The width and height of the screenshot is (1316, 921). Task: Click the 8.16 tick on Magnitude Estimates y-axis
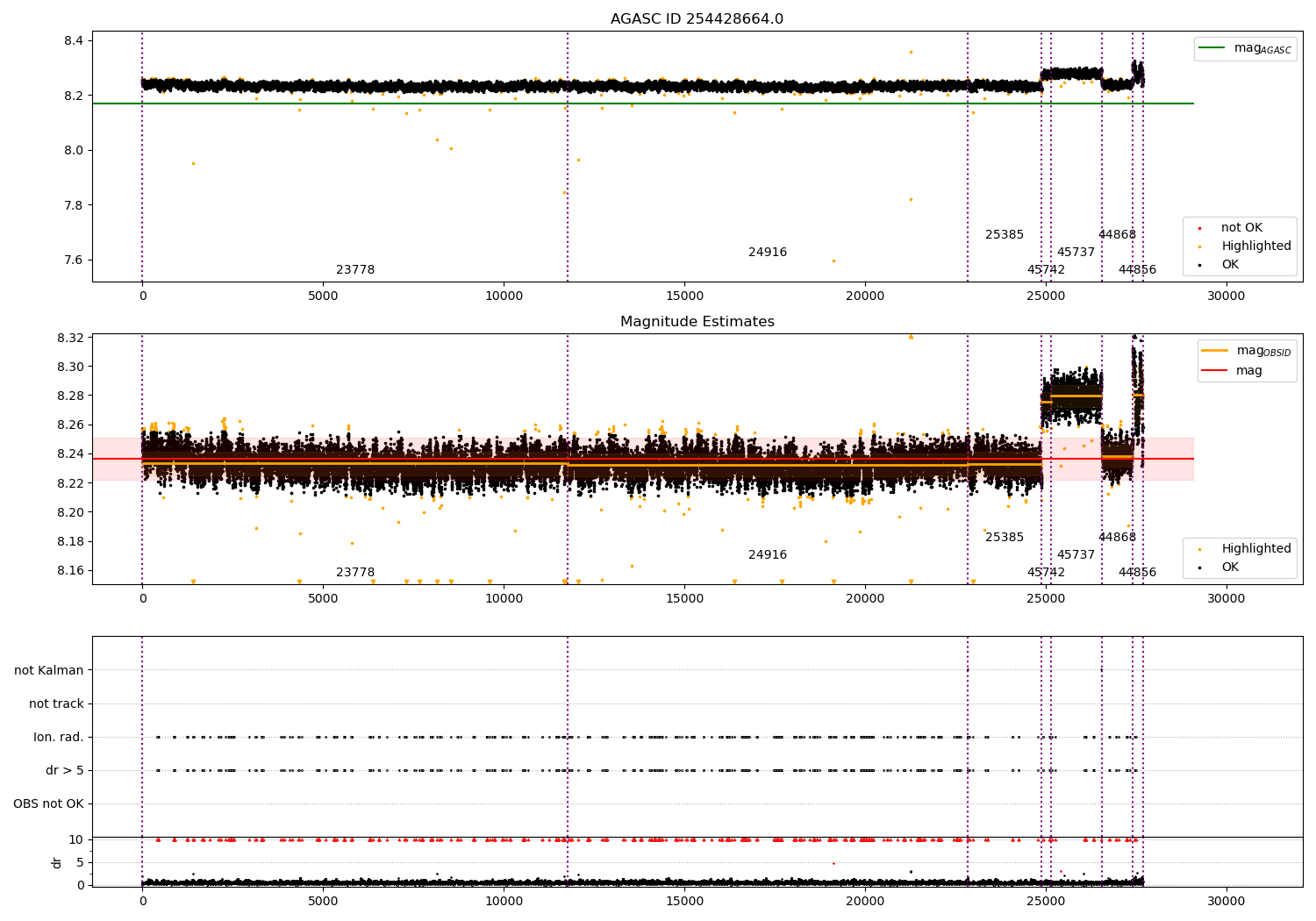70,570
